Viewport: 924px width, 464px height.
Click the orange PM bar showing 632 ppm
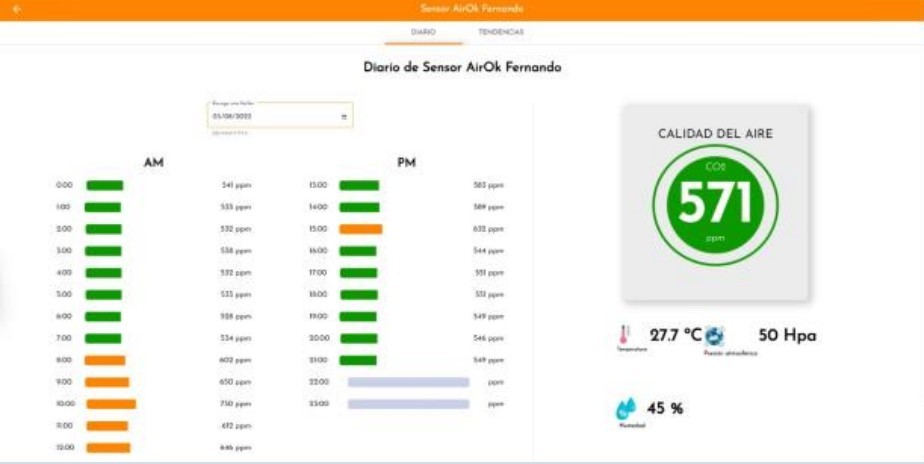360,229
